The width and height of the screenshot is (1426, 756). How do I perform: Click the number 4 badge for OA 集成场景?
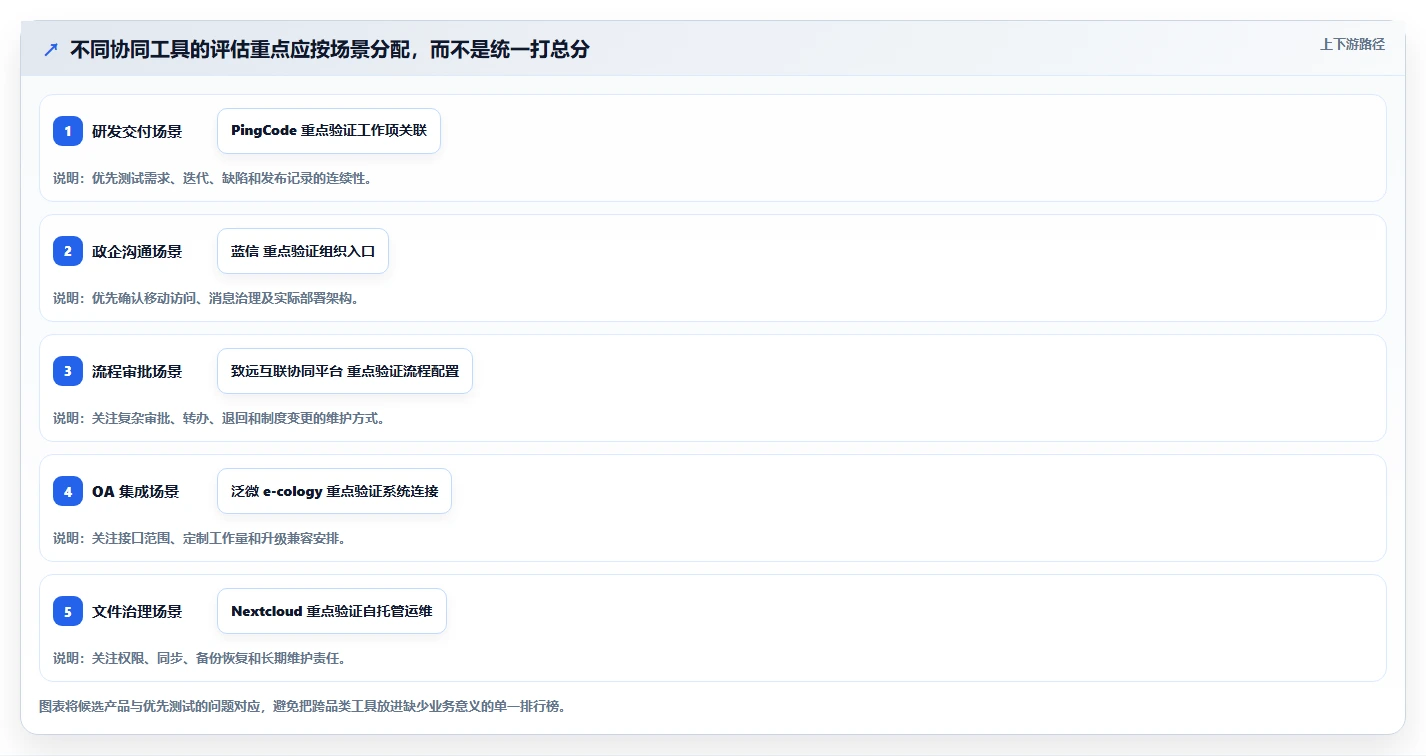click(x=68, y=491)
